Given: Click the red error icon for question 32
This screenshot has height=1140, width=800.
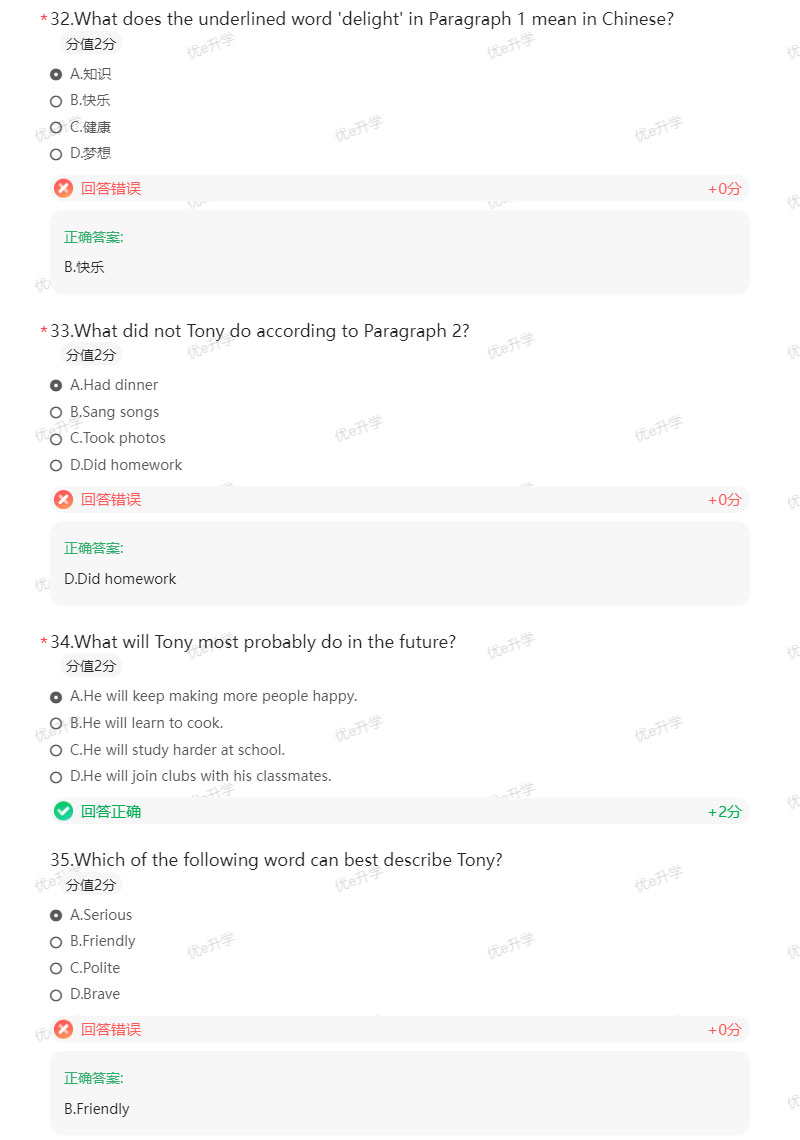Looking at the screenshot, I should tap(64, 188).
